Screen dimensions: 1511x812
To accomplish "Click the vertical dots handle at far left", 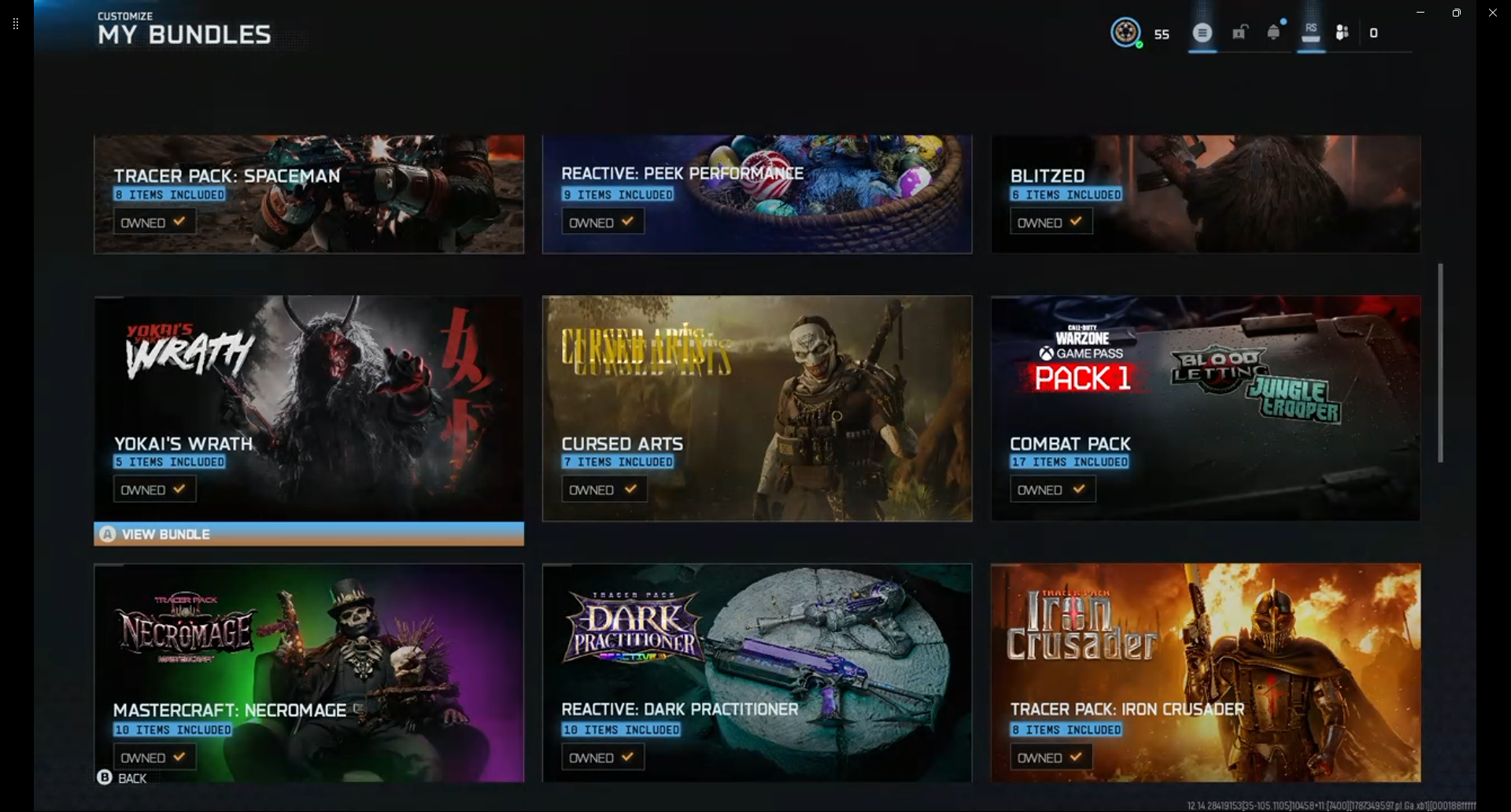I will coord(16,24).
